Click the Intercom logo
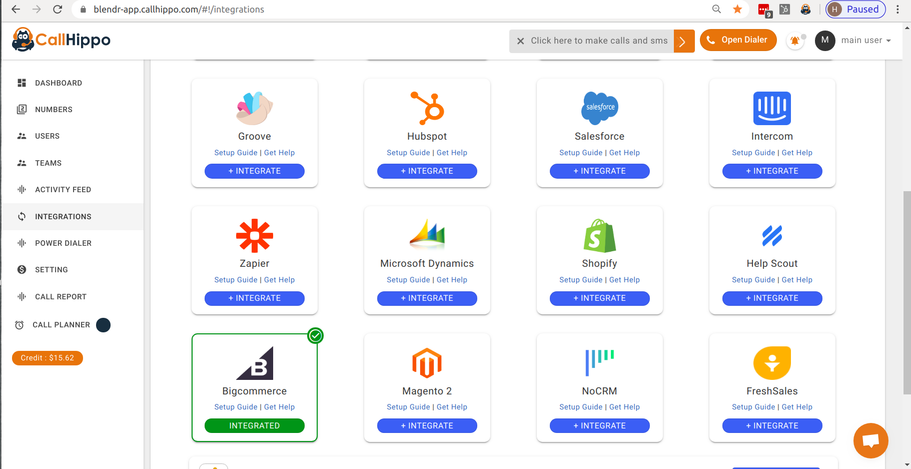Screen dimensions: 911x469 click(x=772, y=108)
